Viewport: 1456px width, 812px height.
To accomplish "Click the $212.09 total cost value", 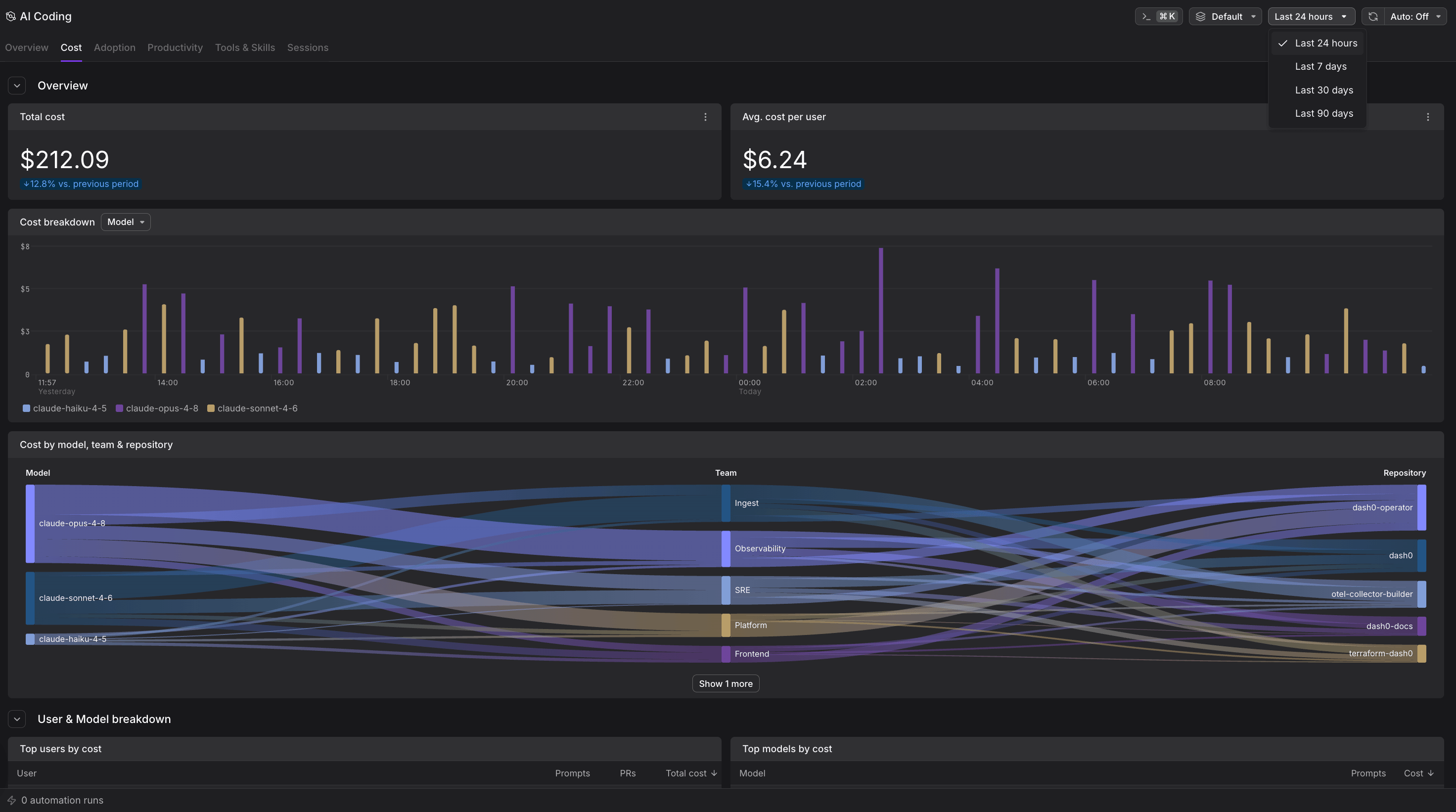I will point(64,159).
